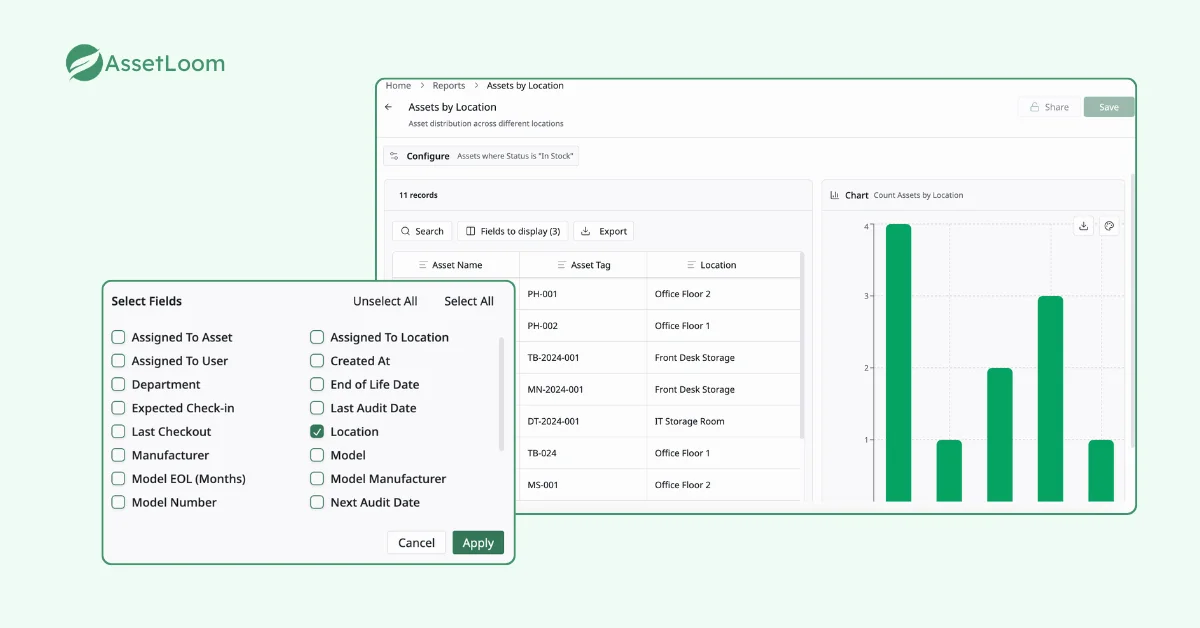
Task: Check the Model Manufacturer checkbox
Action: 317,479
